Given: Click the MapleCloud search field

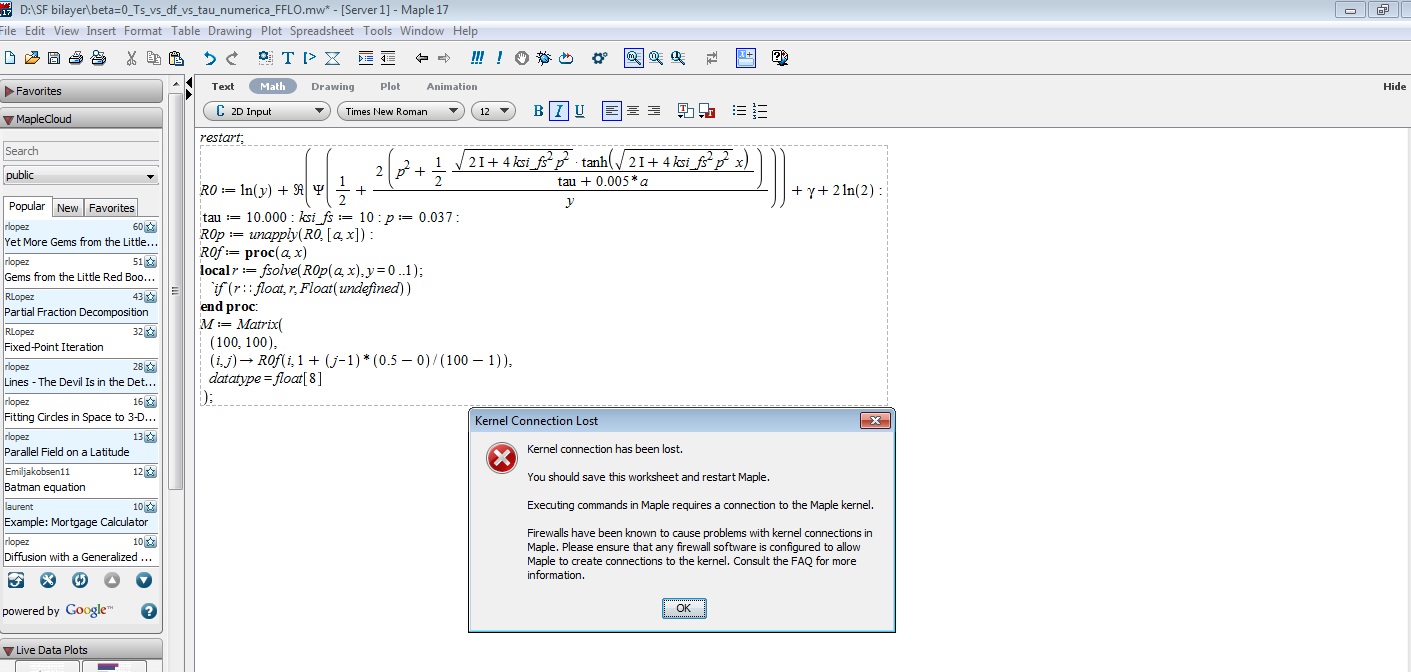Looking at the screenshot, I should (81, 151).
